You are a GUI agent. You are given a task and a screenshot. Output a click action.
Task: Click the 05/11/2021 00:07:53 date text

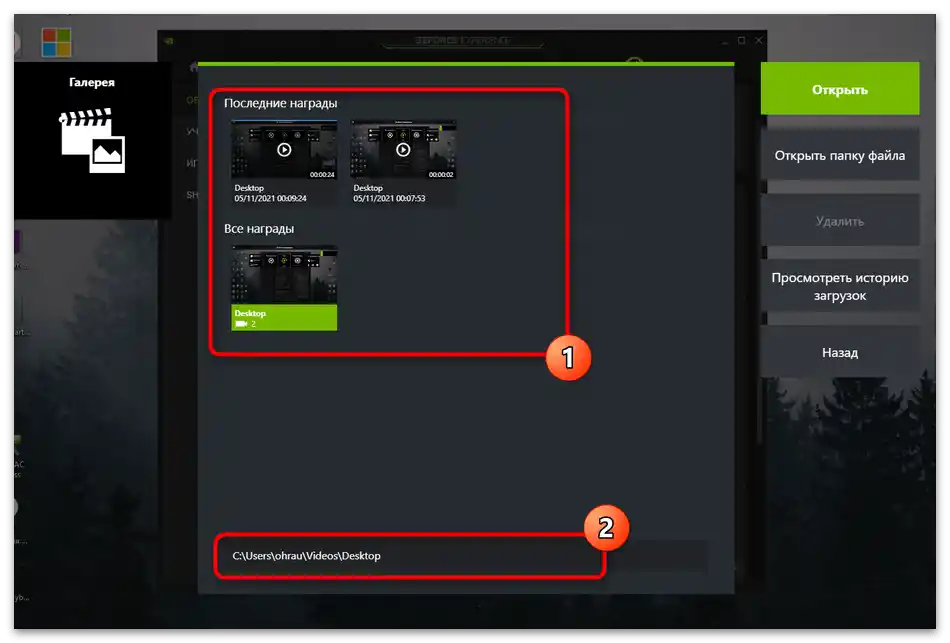389,198
